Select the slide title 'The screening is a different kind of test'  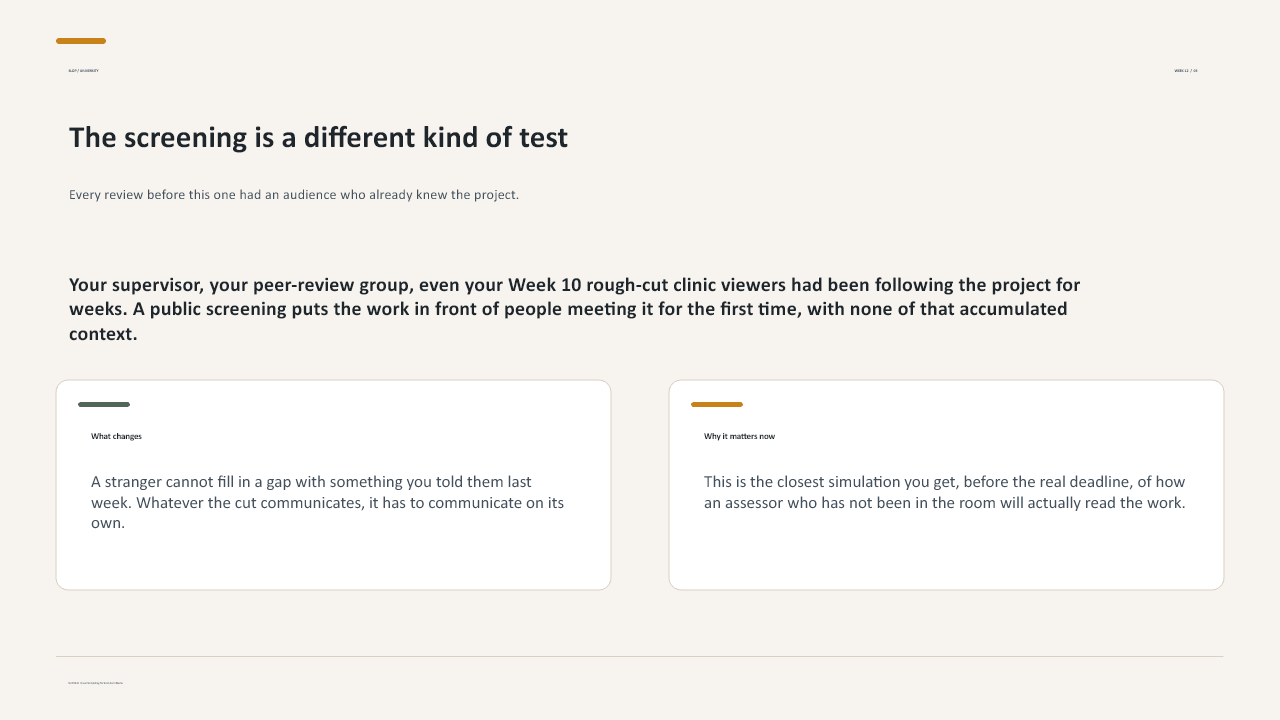318,138
